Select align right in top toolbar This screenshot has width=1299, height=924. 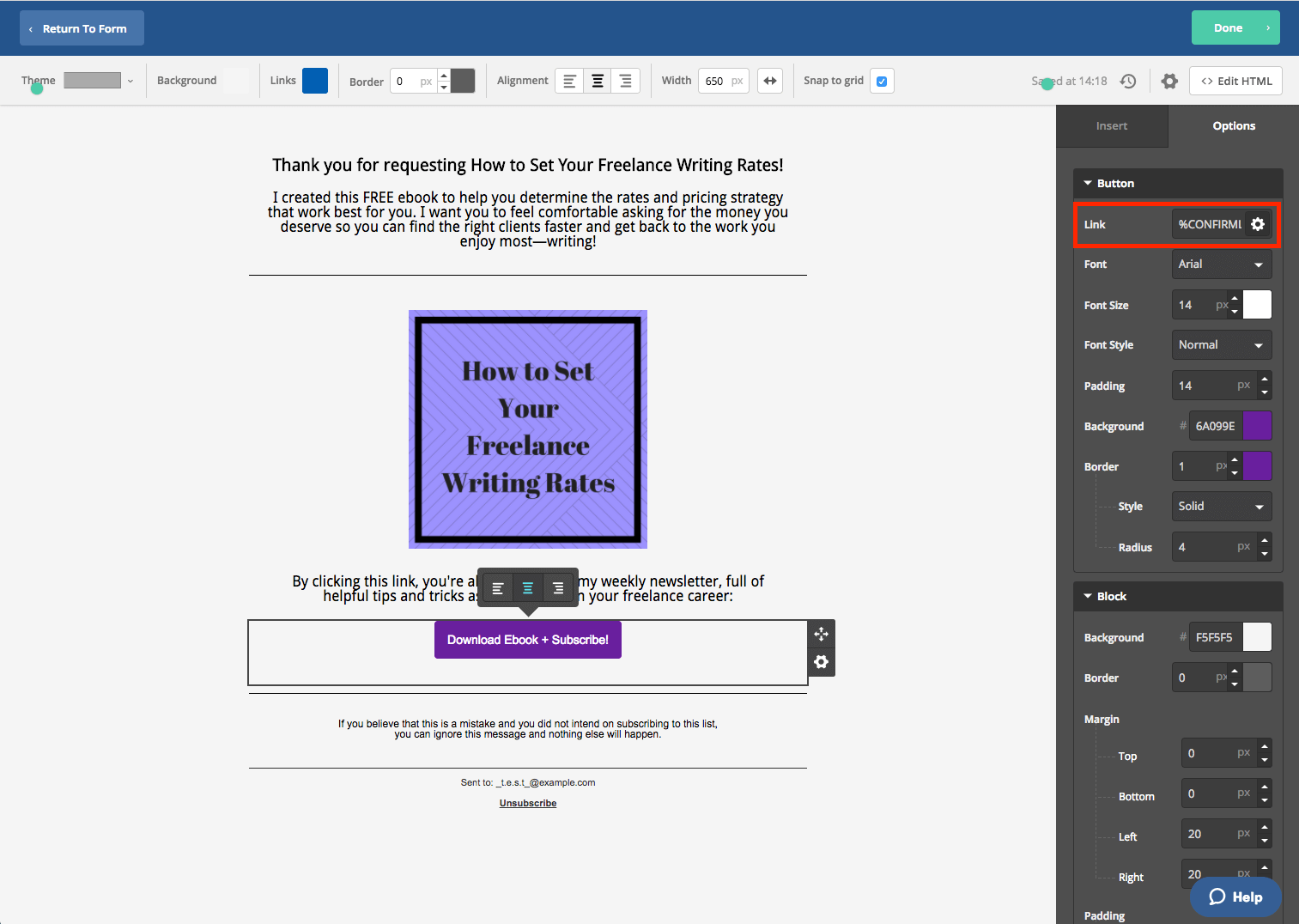(x=626, y=81)
